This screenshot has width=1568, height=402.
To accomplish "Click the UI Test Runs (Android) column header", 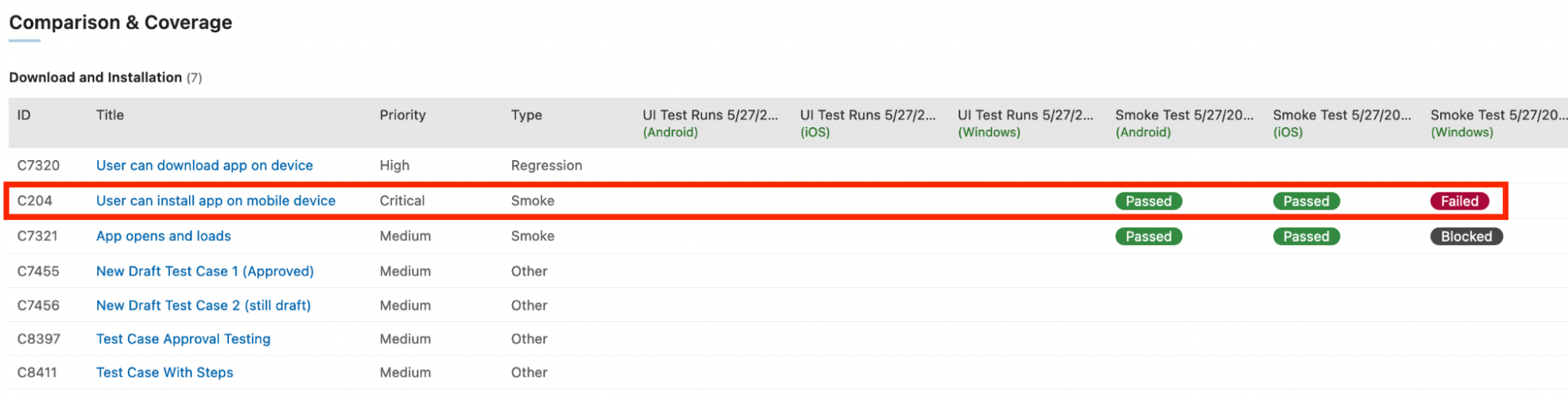I will click(710, 123).
